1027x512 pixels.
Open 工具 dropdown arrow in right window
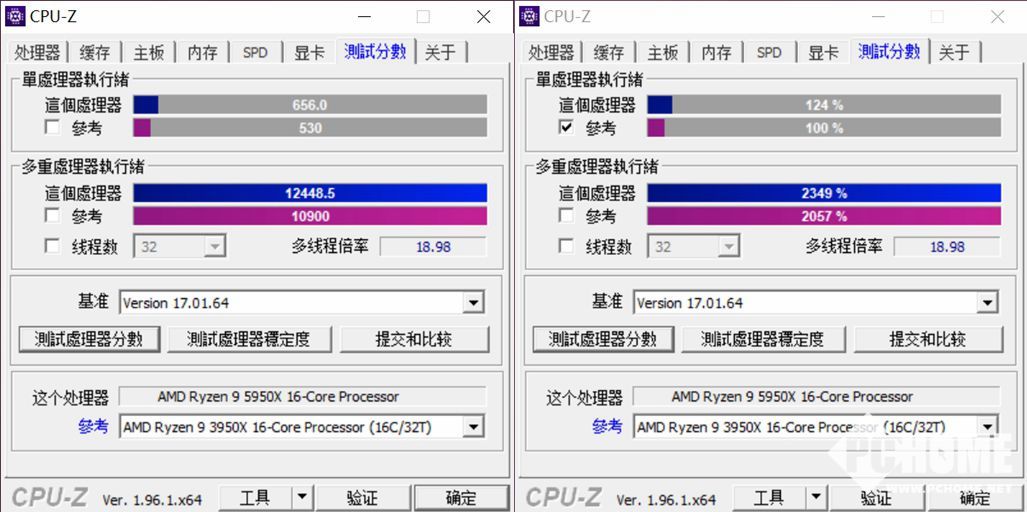click(815, 498)
